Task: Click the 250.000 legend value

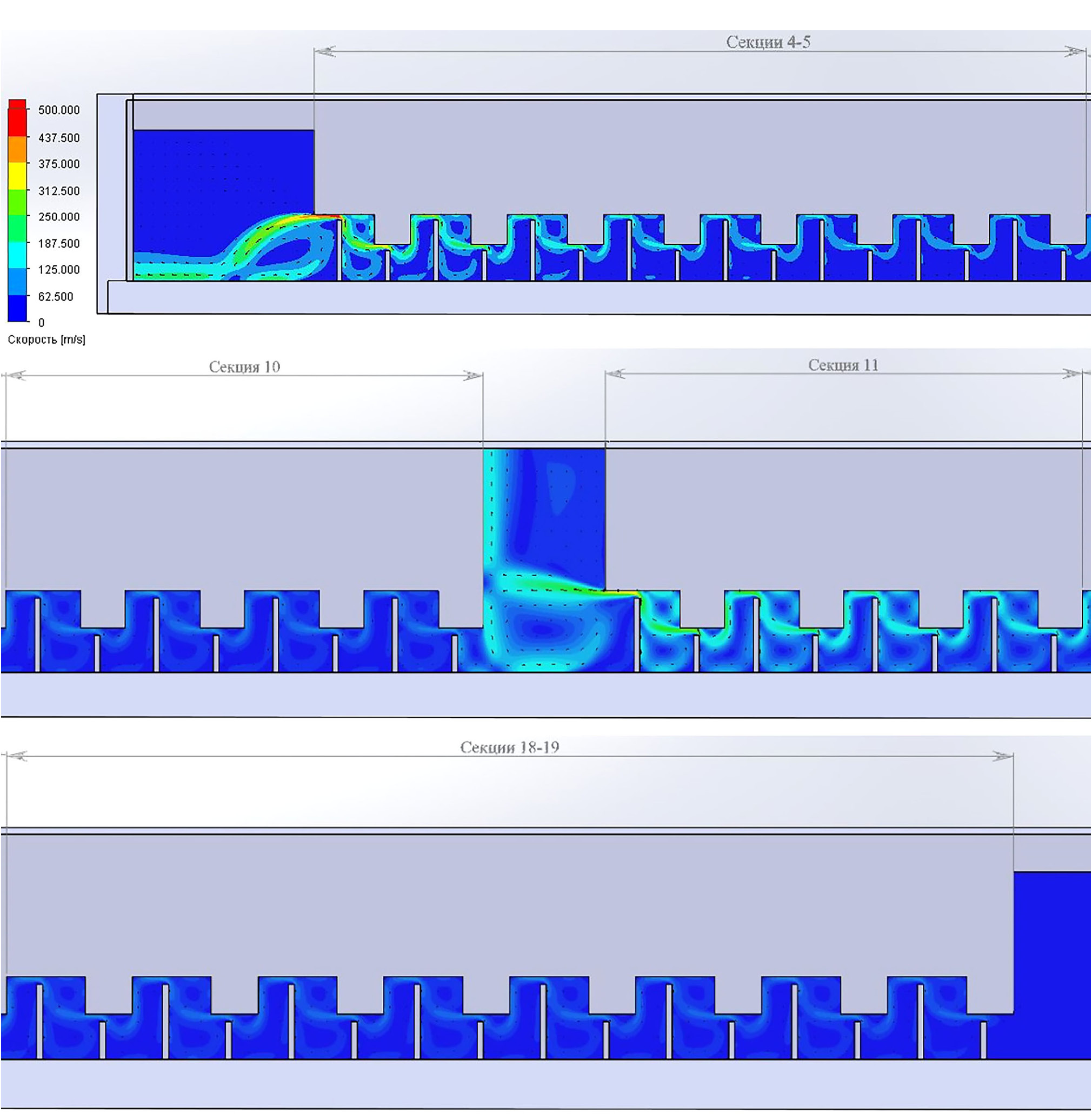Action: click(x=58, y=217)
